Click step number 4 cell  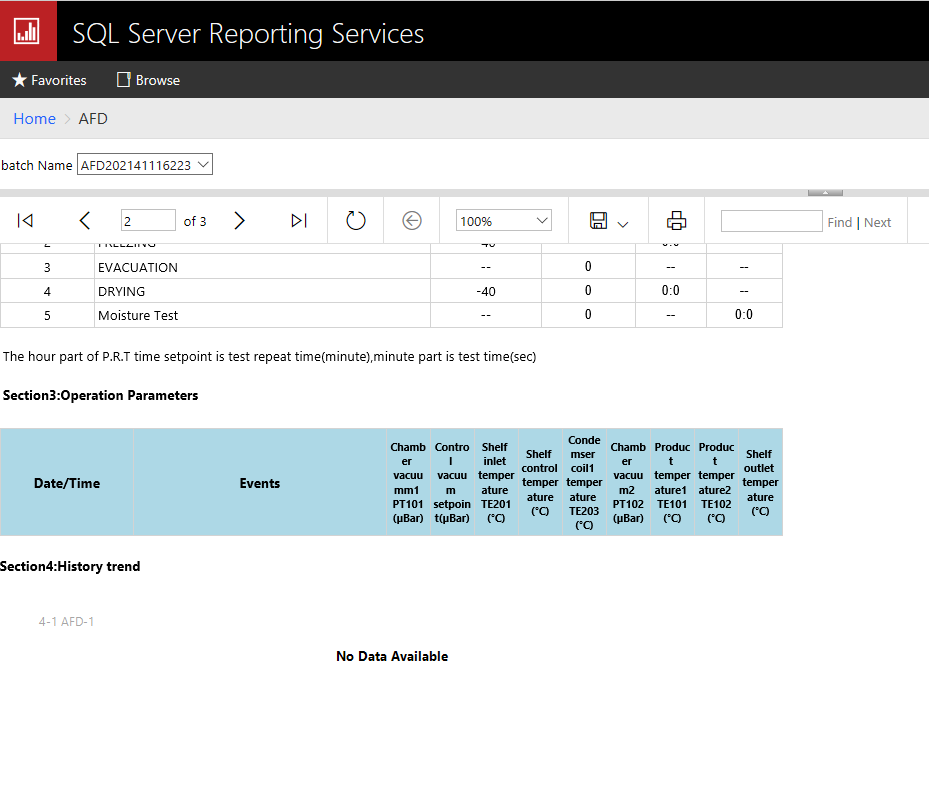tap(47, 292)
